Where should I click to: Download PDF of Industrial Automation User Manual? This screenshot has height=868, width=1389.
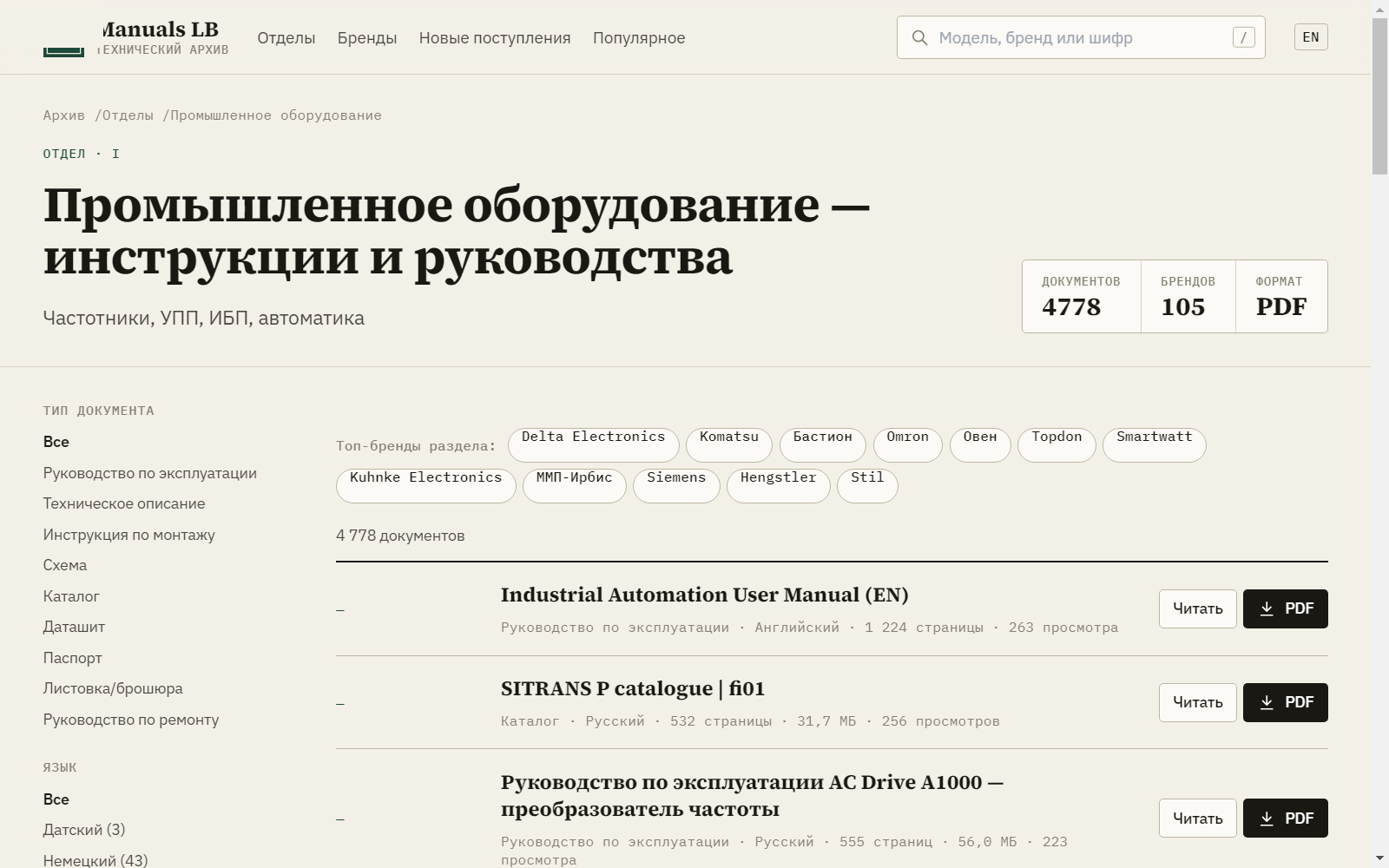tap(1286, 608)
